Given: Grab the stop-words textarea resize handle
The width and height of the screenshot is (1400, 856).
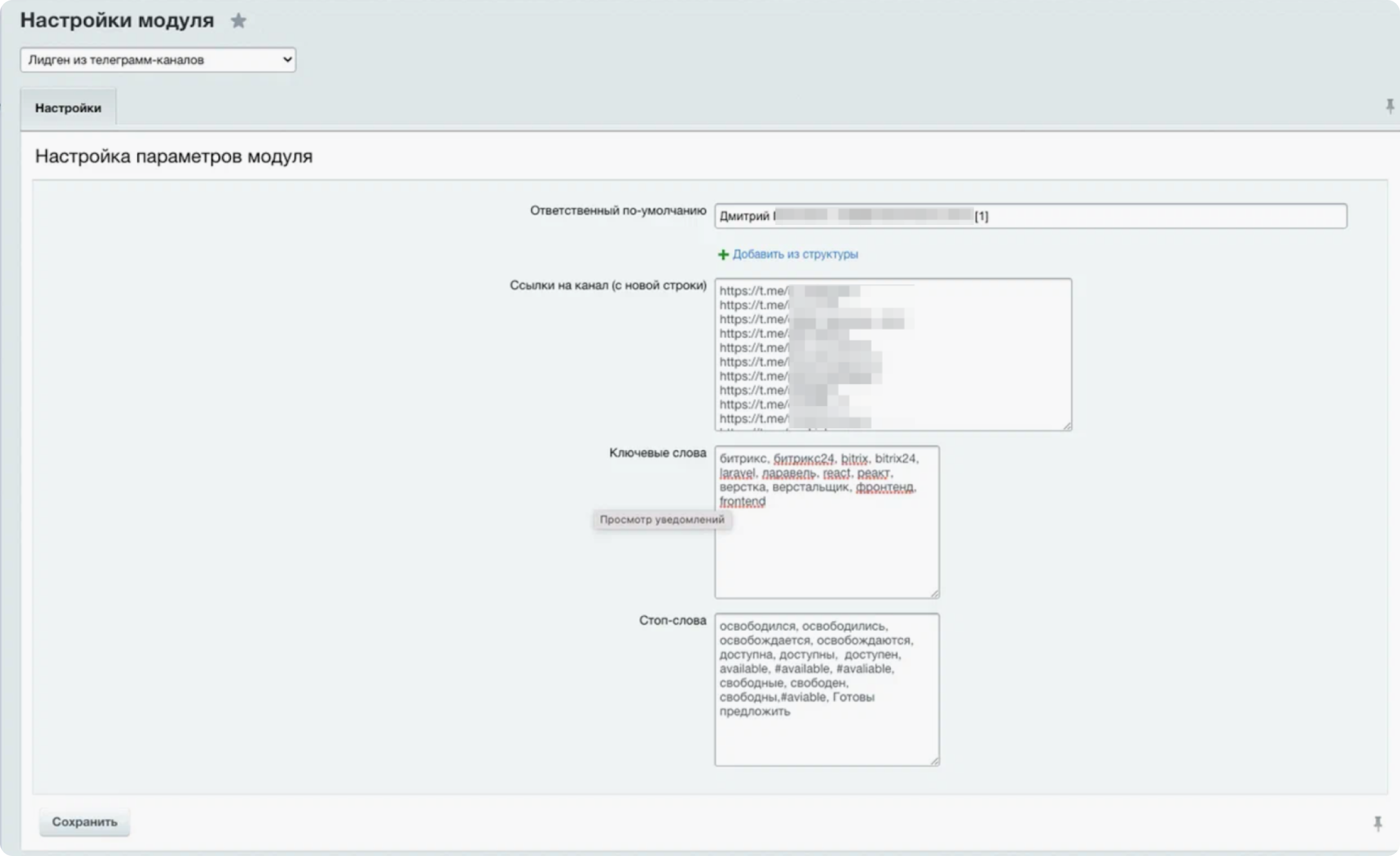Looking at the screenshot, I should click(x=935, y=761).
